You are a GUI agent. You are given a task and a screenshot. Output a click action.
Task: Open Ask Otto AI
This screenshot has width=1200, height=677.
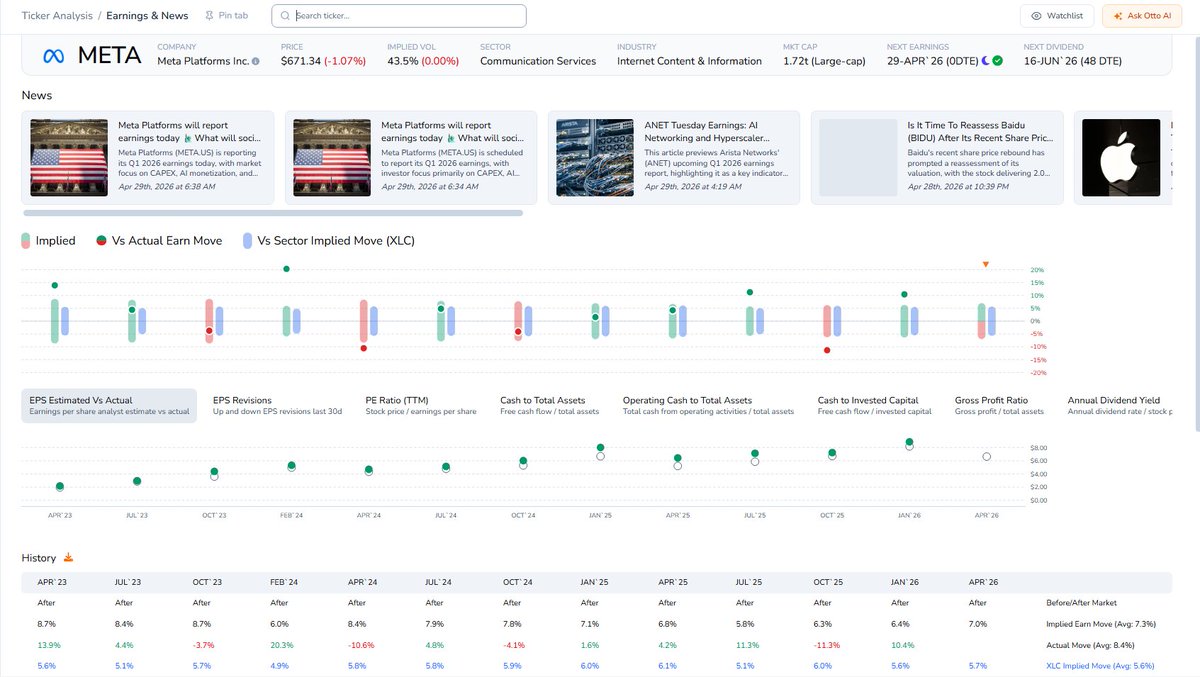[1141, 16]
